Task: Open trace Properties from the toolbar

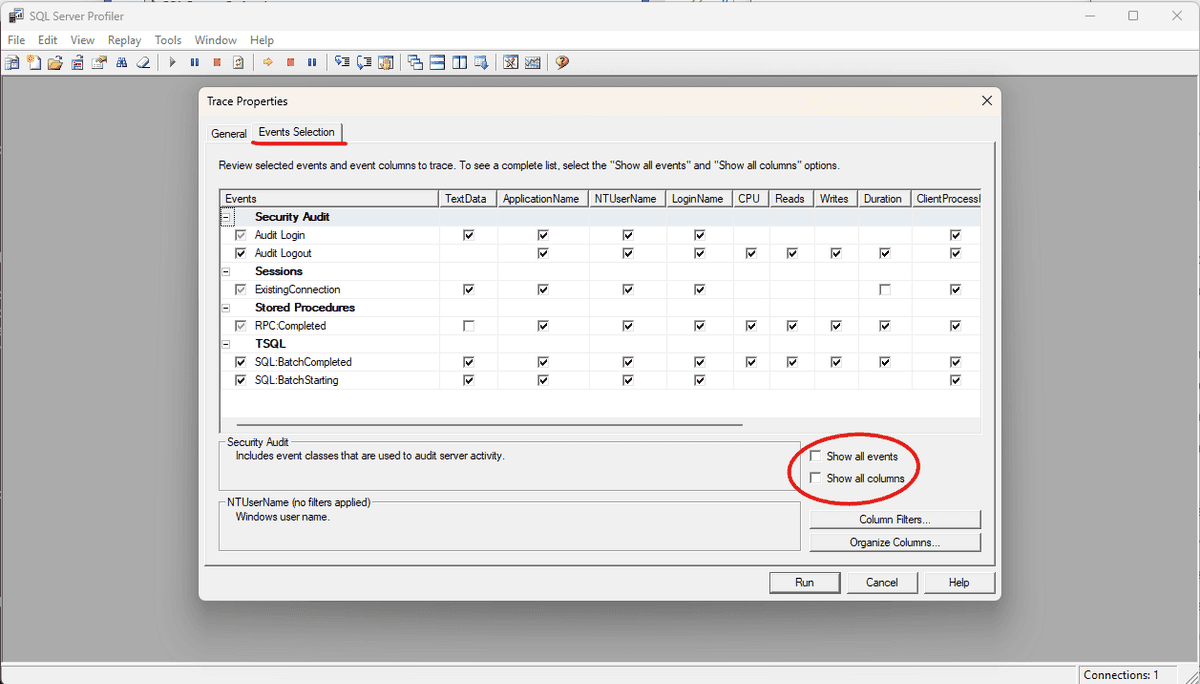Action: [99, 62]
